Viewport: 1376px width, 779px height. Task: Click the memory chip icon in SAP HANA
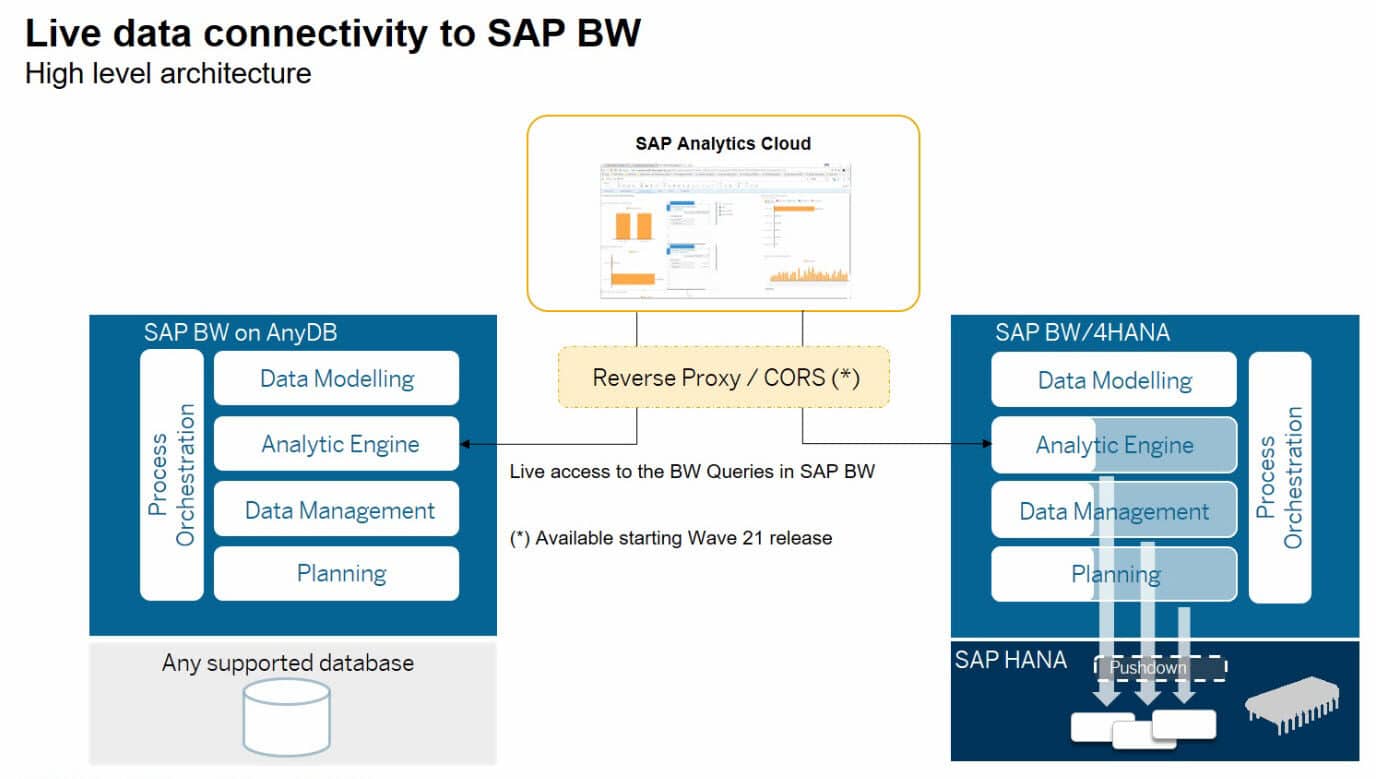1291,700
